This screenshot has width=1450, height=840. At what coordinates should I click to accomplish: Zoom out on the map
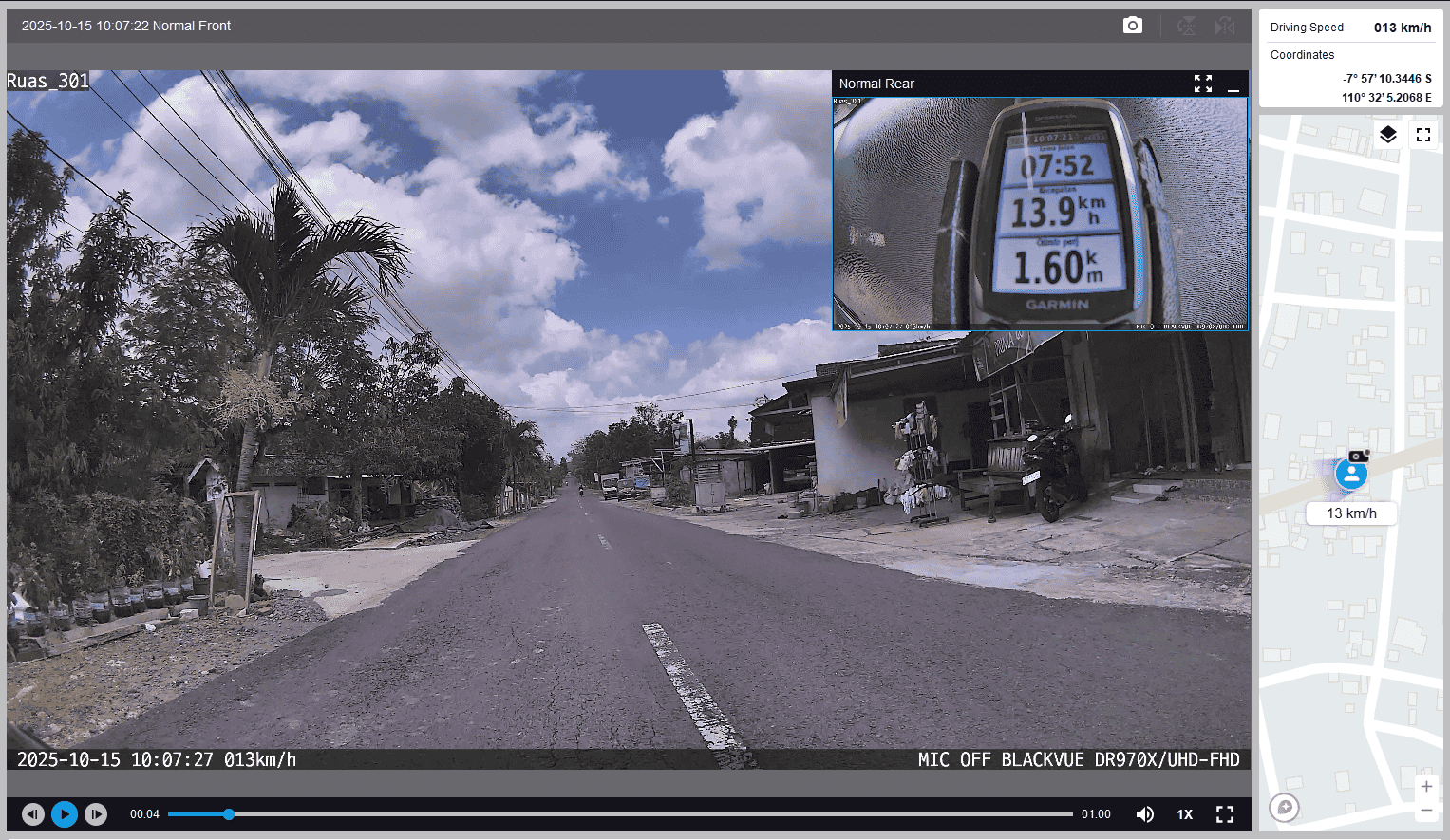click(x=1425, y=811)
